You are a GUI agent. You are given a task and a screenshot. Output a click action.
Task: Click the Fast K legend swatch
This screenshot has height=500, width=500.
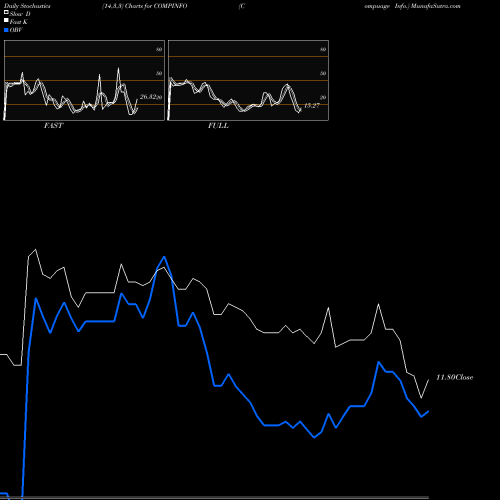[x=6, y=21]
